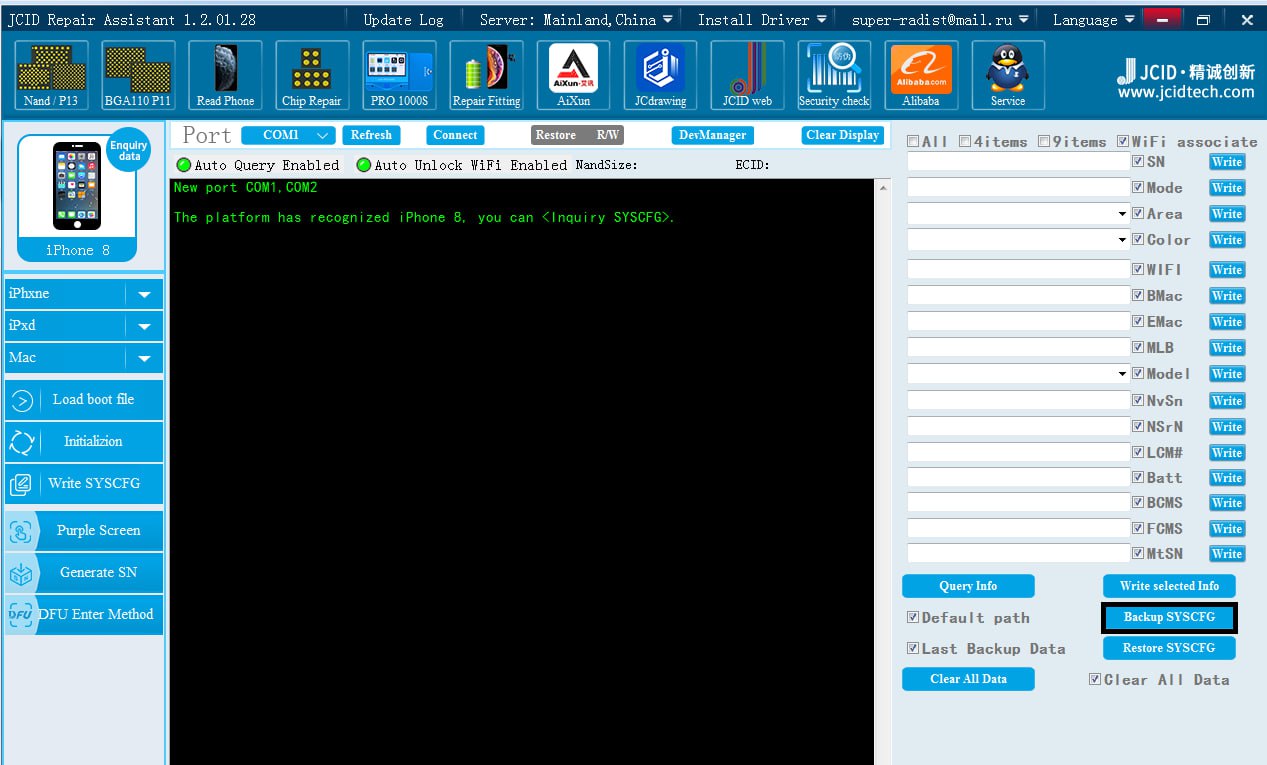Click the Connect button

pos(455,135)
